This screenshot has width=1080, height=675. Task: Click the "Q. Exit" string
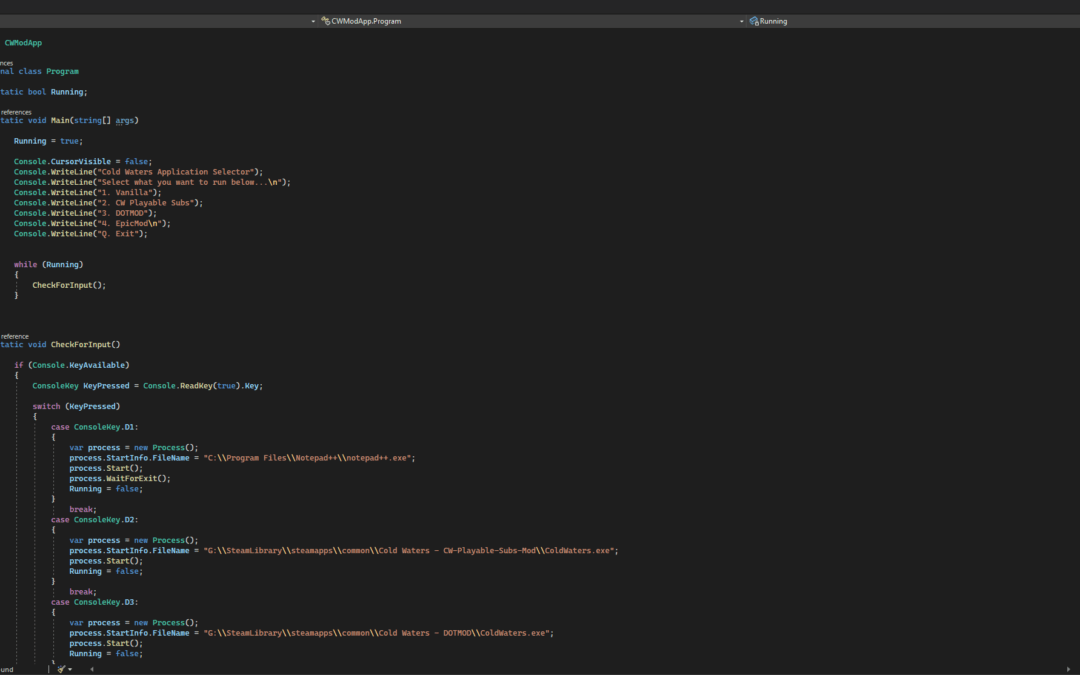coord(118,233)
